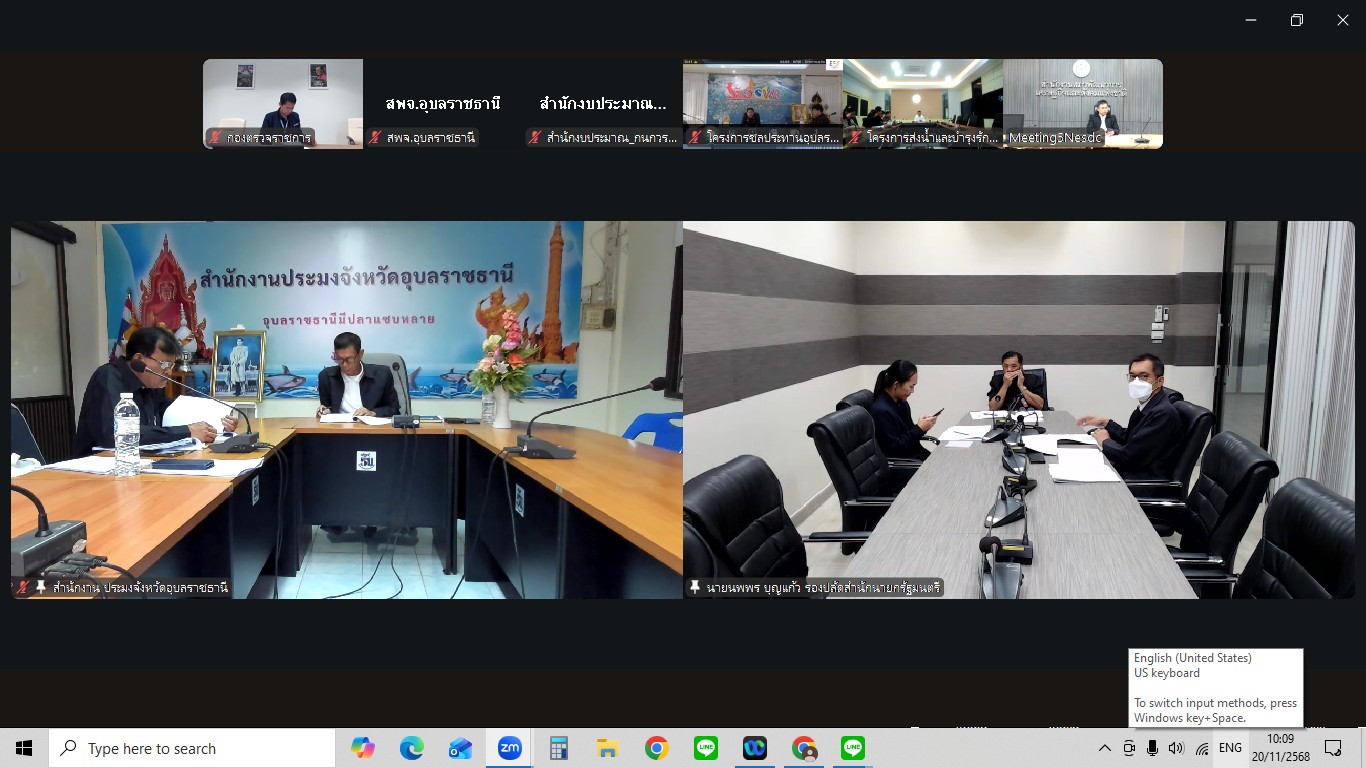The height and width of the screenshot is (768, 1366).
Task: Restore down the Zoom meeting window
Action: (x=1297, y=20)
